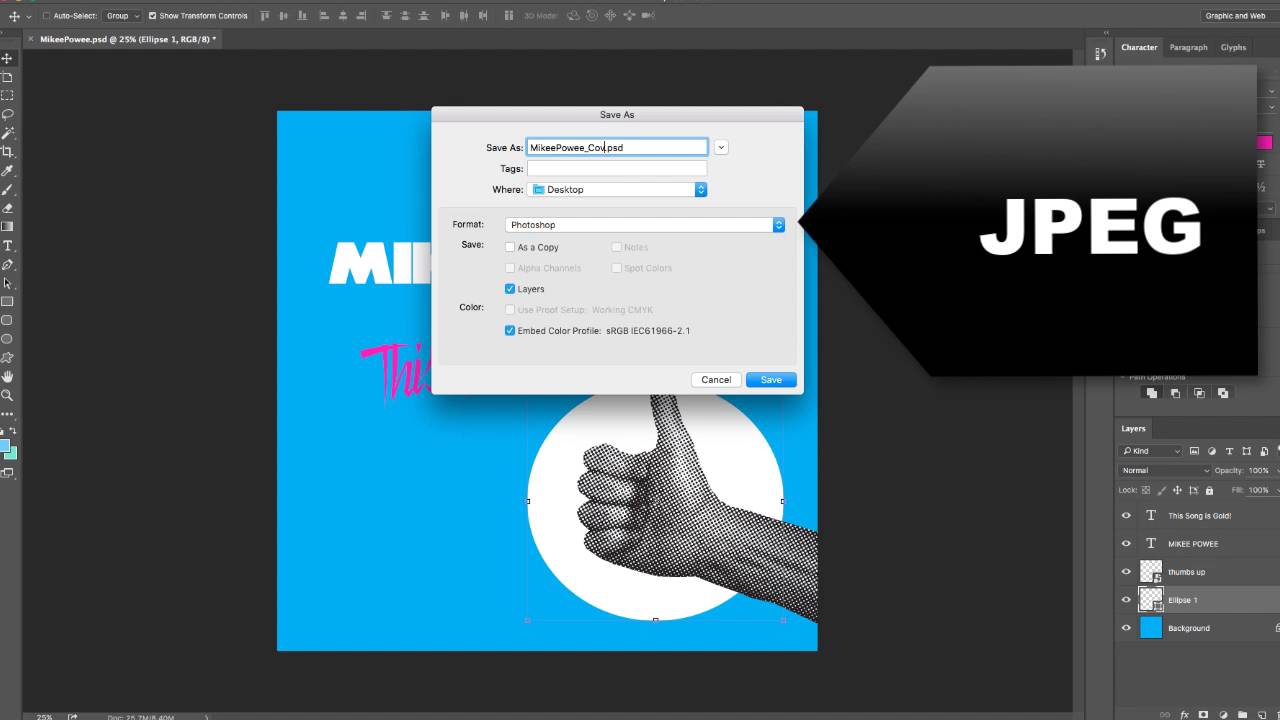The width and height of the screenshot is (1280, 720).
Task: Add a layer mask from Layers footer
Action: coord(1205,715)
